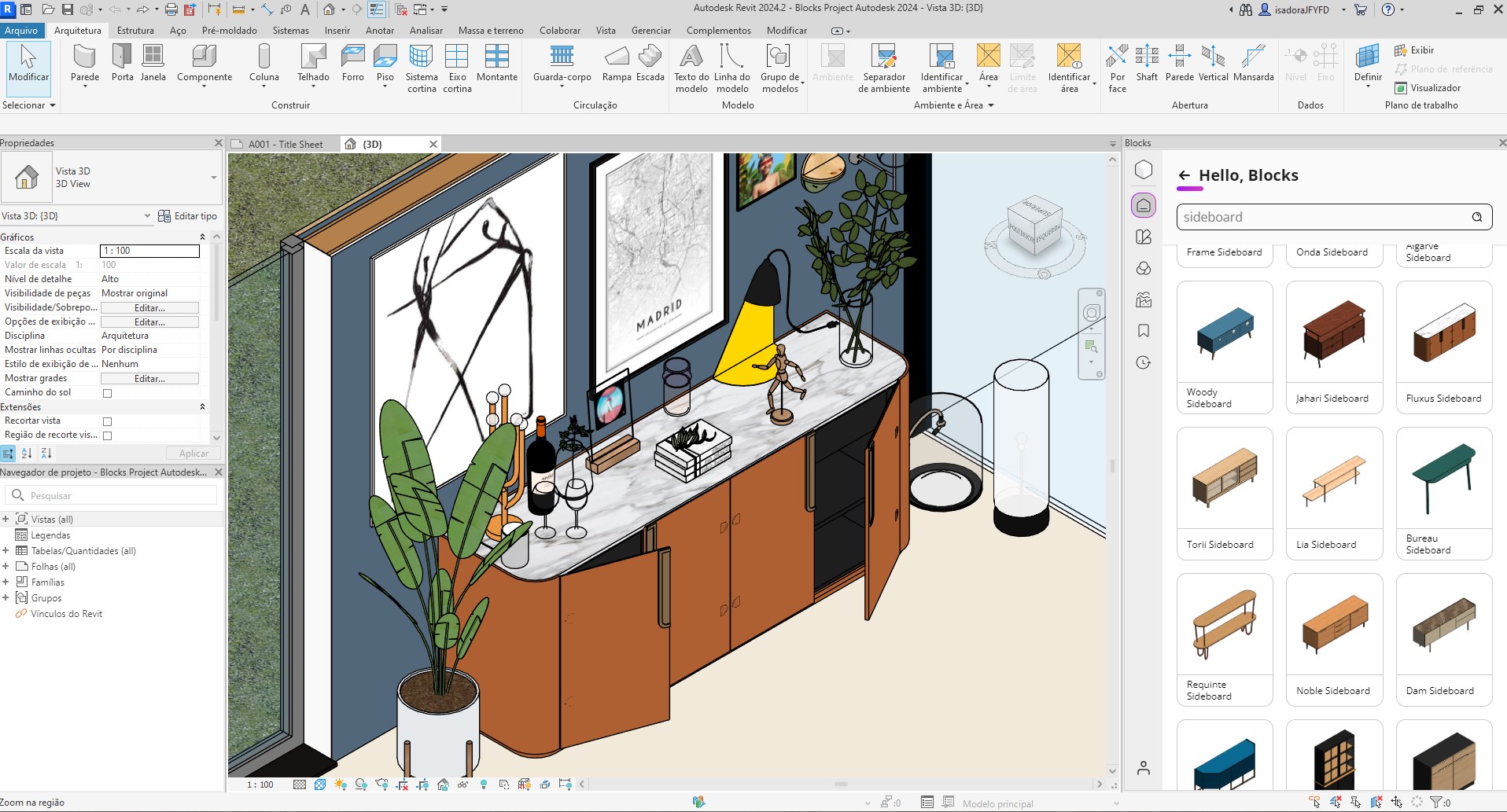This screenshot has height=812, width=1507.
Task: Collapse the Gráficos properties section
Action: click(x=202, y=237)
